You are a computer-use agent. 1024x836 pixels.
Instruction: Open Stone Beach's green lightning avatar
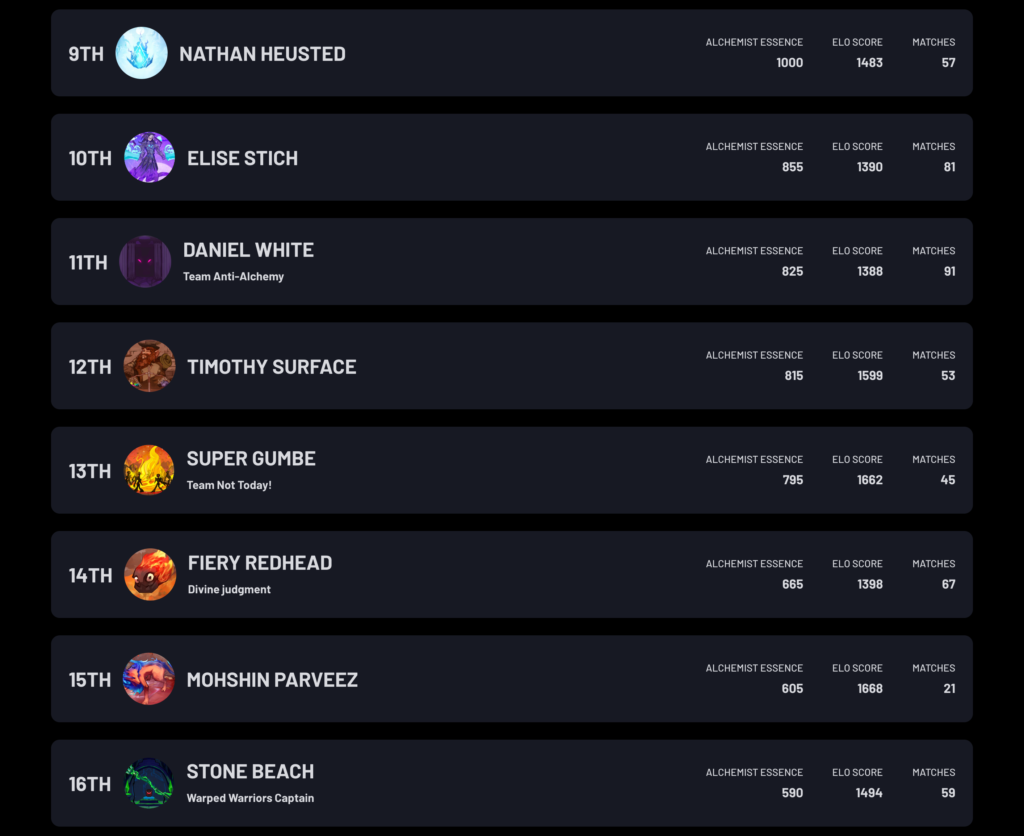coord(149,783)
